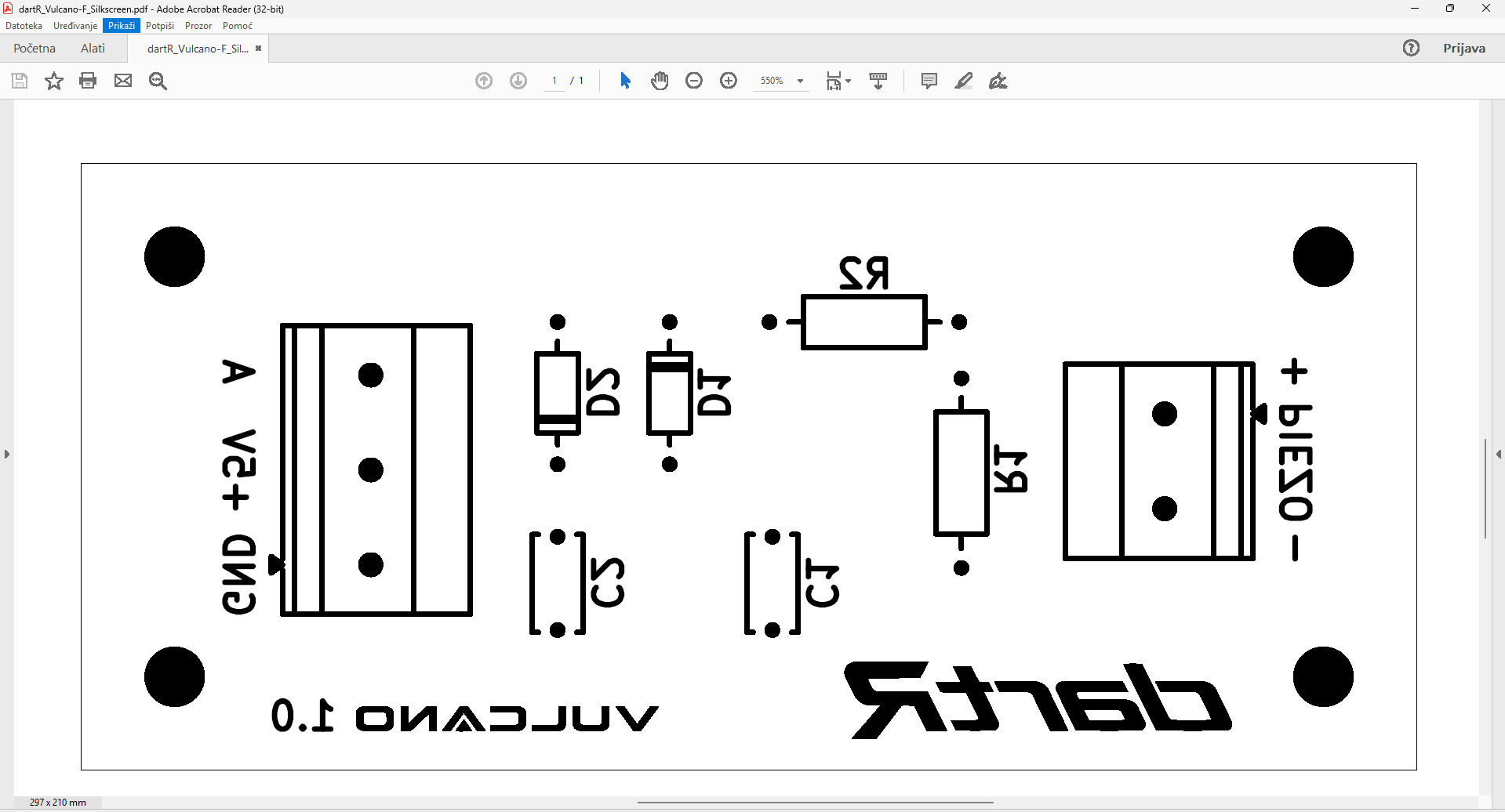This screenshot has width=1505, height=812.
Task: Click the 297 x 210 mm page size label
Action: tap(58, 803)
